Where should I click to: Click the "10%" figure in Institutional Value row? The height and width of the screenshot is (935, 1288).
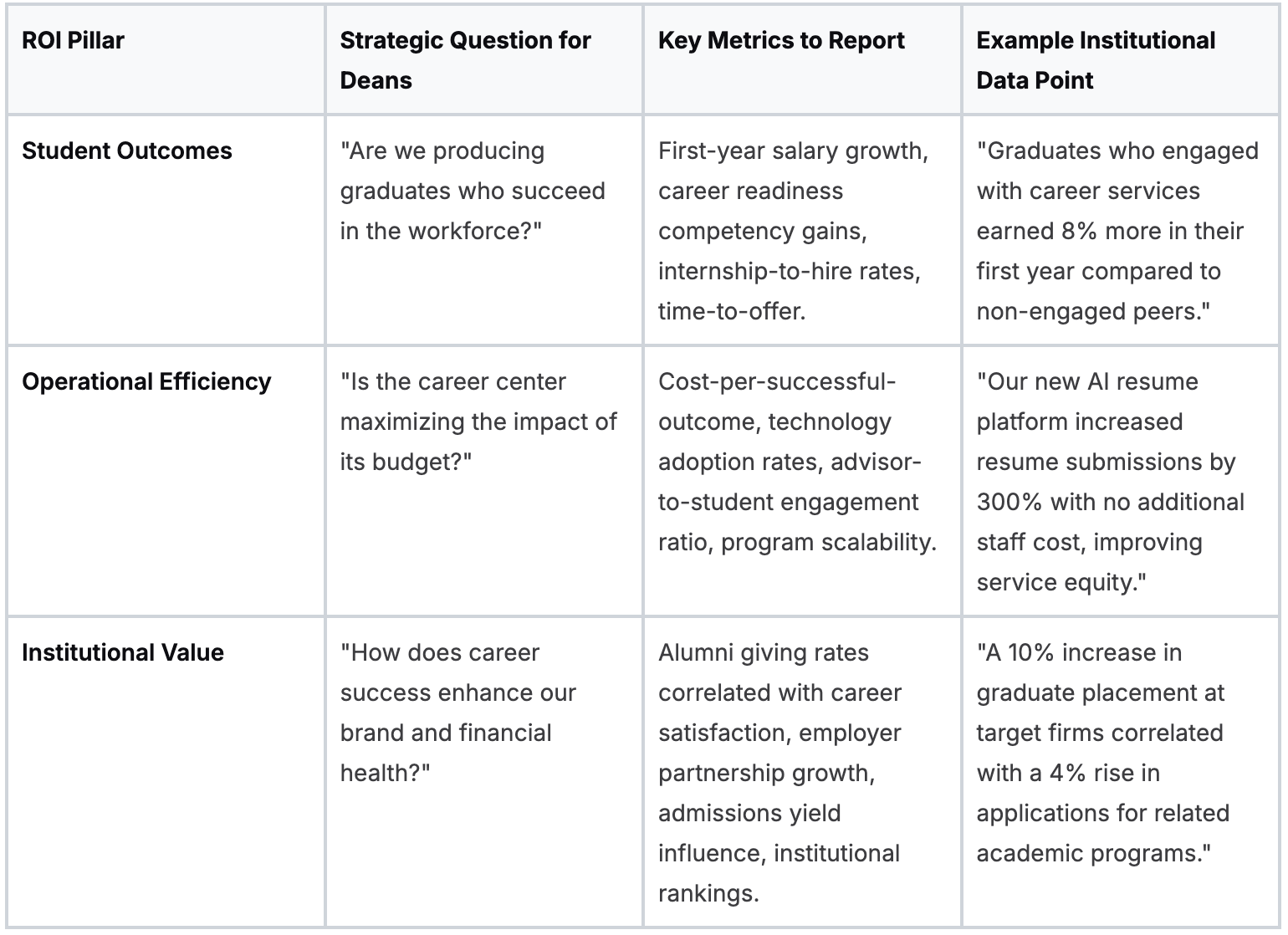pyautogui.click(x=1030, y=652)
